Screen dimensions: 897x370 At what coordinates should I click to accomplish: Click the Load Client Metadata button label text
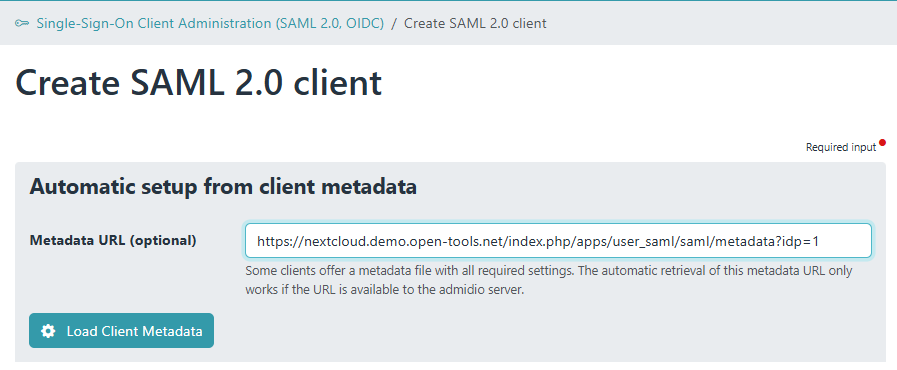(x=134, y=331)
